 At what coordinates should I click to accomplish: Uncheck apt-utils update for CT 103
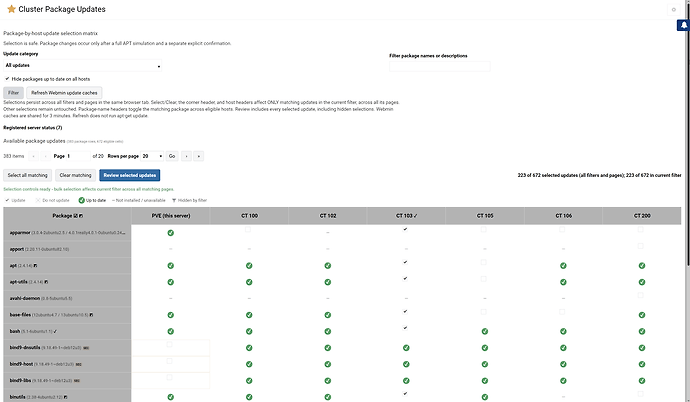click(x=405, y=279)
